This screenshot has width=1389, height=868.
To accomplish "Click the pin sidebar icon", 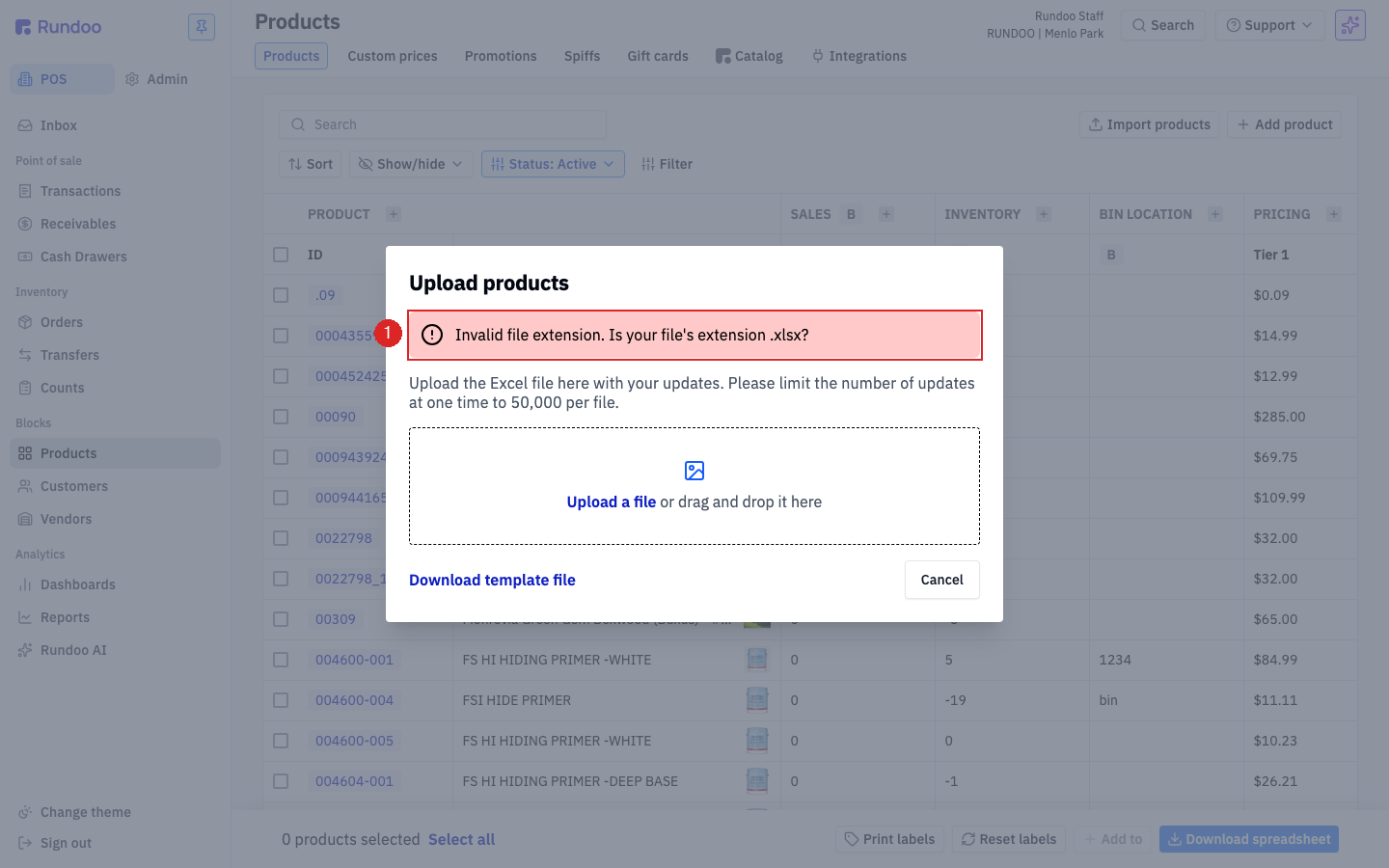I will [x=202, y=27].
